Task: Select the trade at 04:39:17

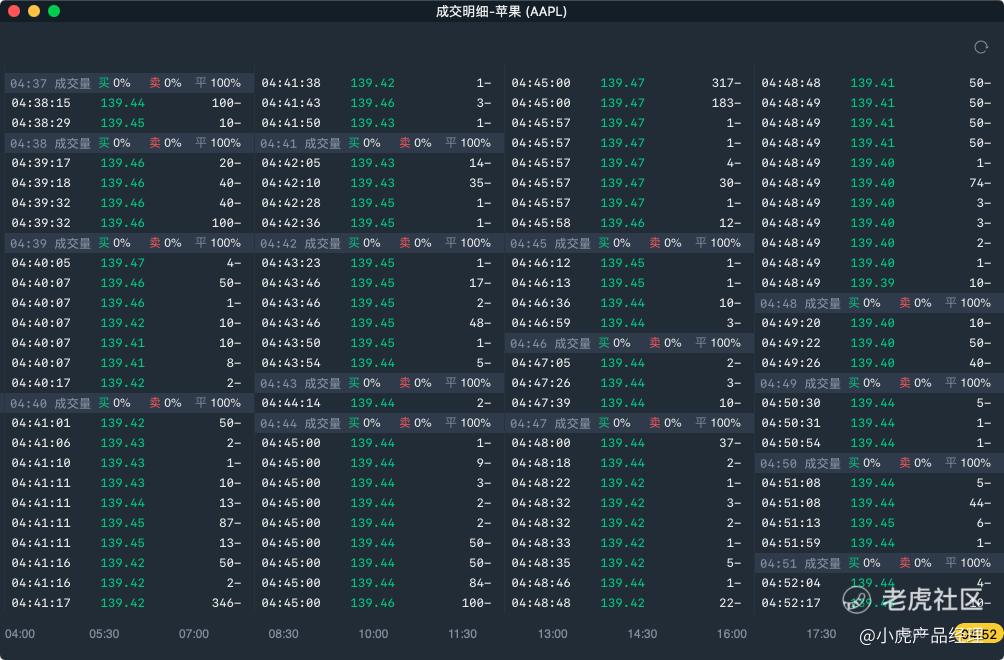Action: [129, 163]
